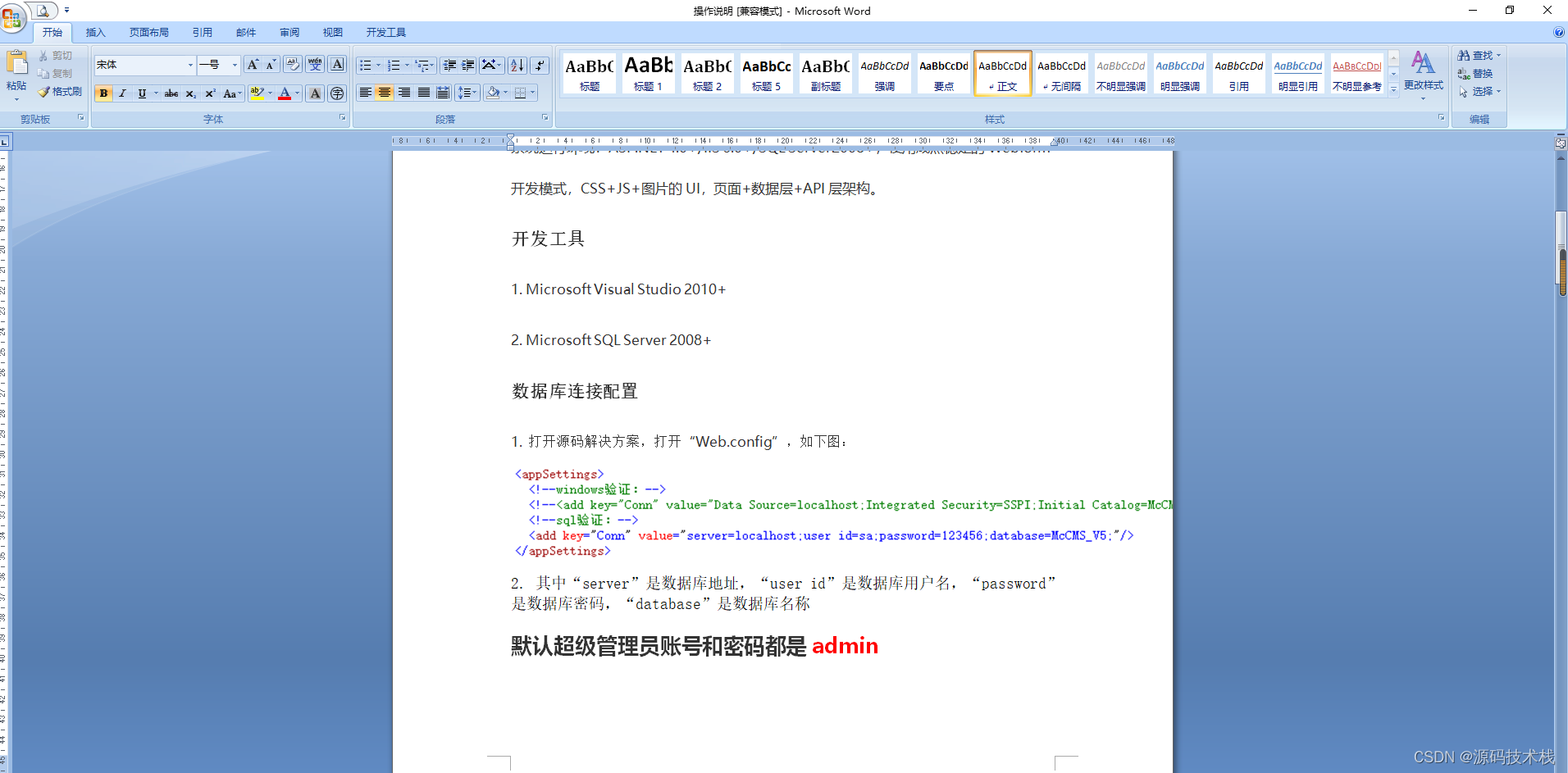
Task: Open the View (视图) tab
Action: (x=333, y=33)
